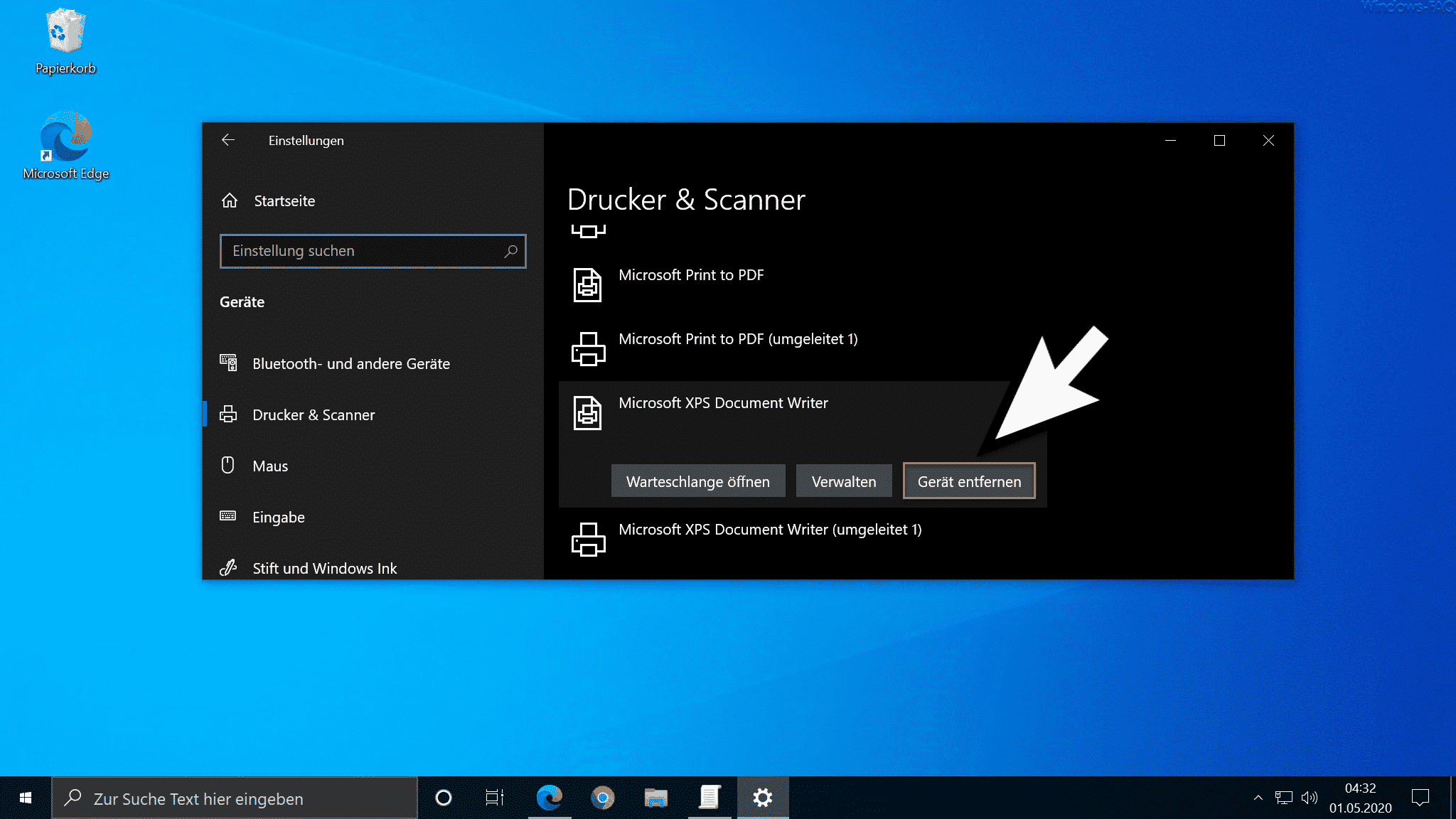This screenshot has height=819, width=1456.
Task: Open the Windows Start menu
Action: point(26,798)
